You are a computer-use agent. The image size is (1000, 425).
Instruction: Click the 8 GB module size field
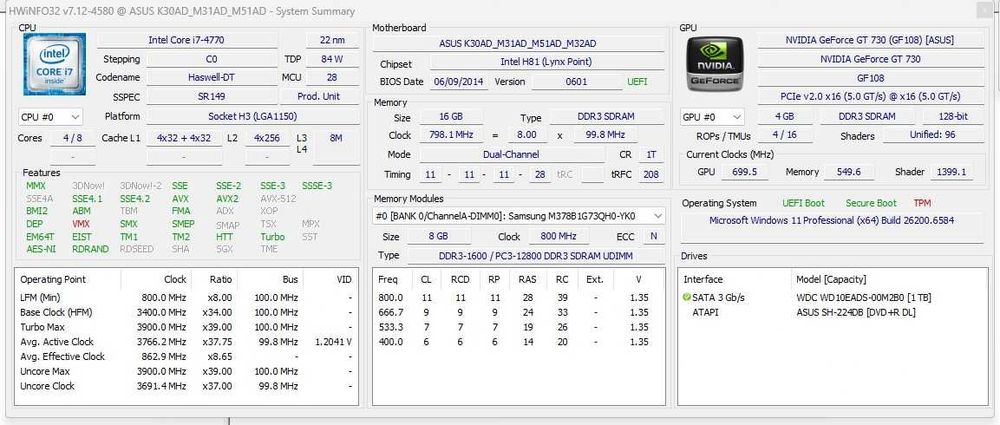(438, 236)
